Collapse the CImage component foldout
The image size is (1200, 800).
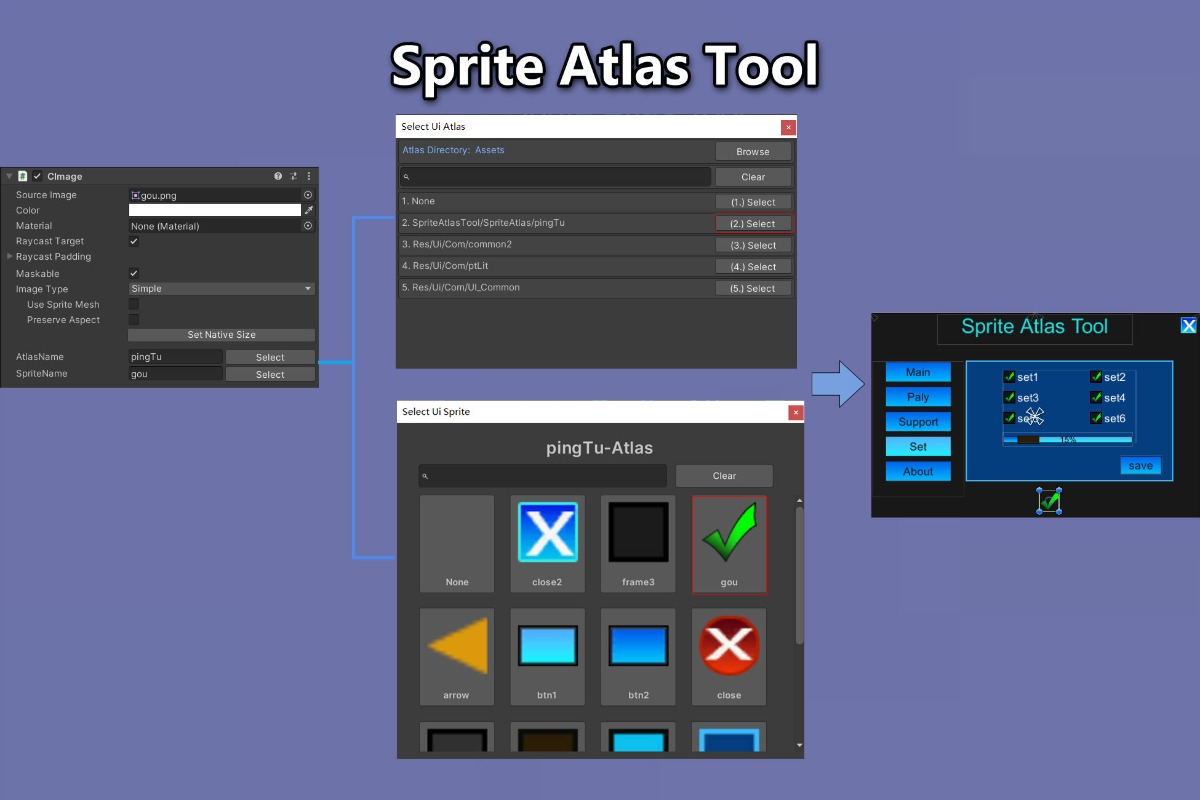(9, 176)
